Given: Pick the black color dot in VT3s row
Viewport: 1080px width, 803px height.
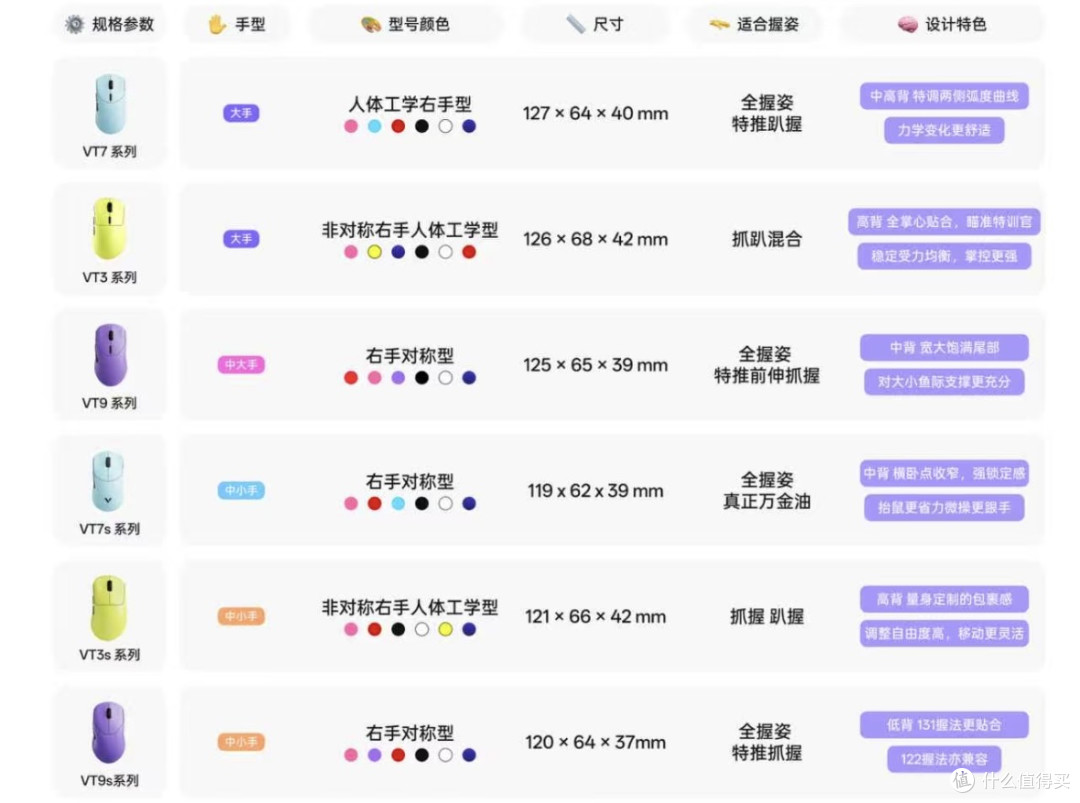Looking at the screenshot, I should 398,629.
